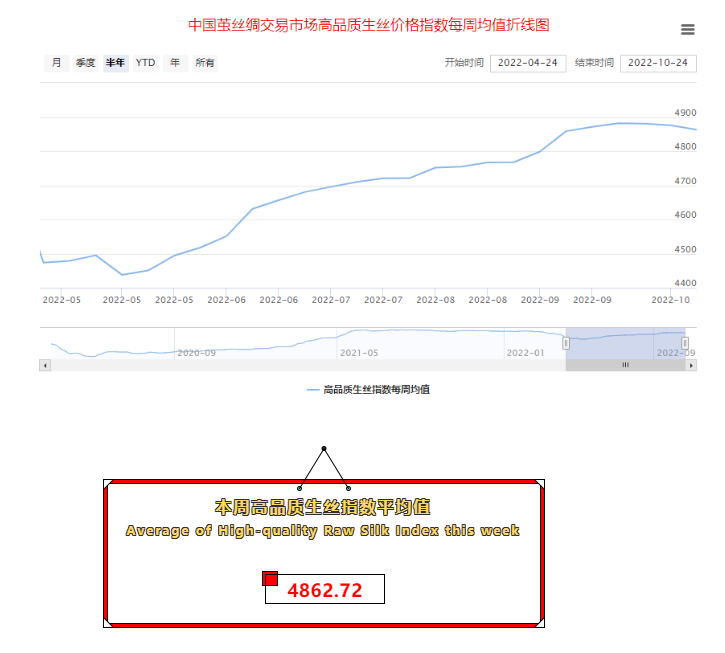This screenshot has height=653, width=725.
Task: Select the 季度 (quarter) range button
Action: click(x=86, y=63)
